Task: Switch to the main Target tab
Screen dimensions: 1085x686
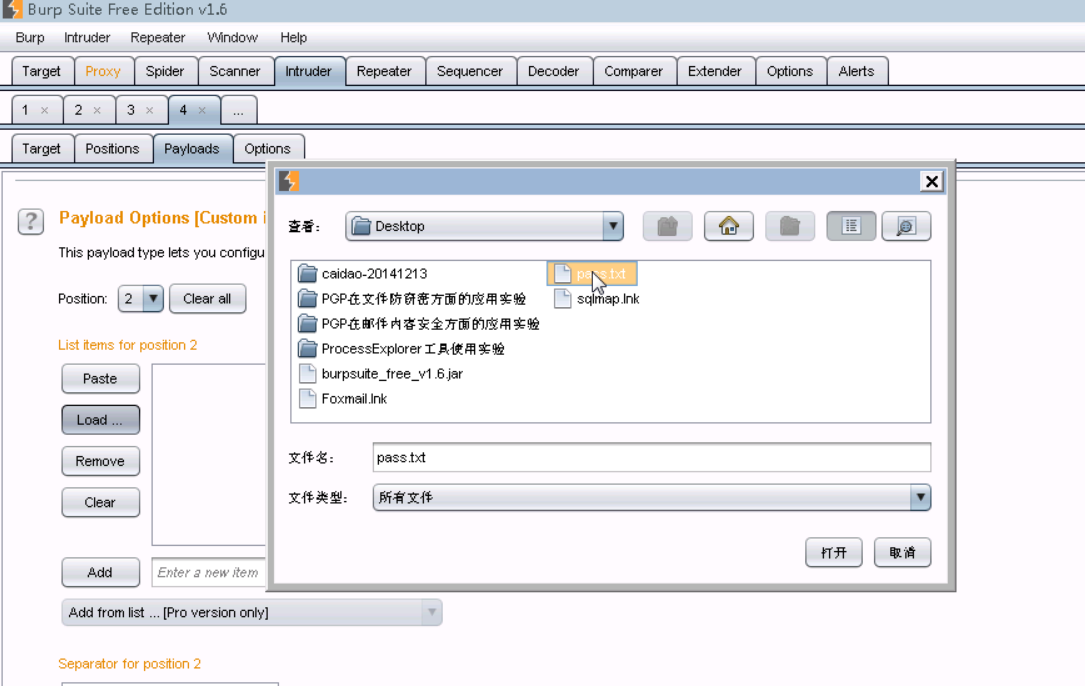Action: tap(42, 71)
